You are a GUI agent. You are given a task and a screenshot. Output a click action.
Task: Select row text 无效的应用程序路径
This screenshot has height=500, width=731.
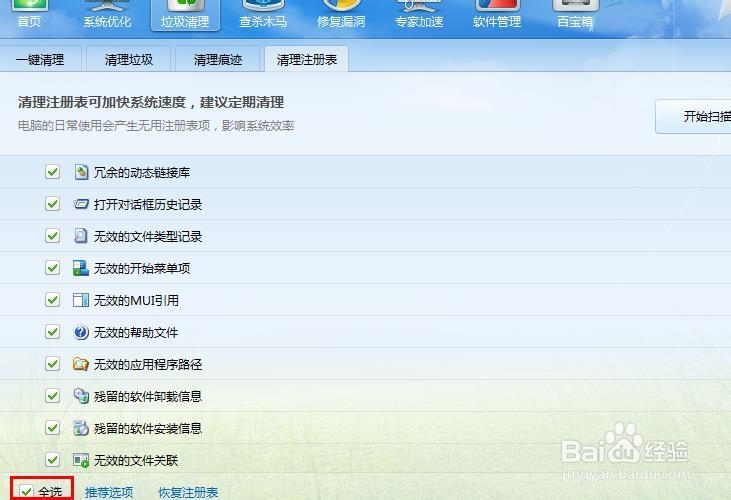click(148, 364)
